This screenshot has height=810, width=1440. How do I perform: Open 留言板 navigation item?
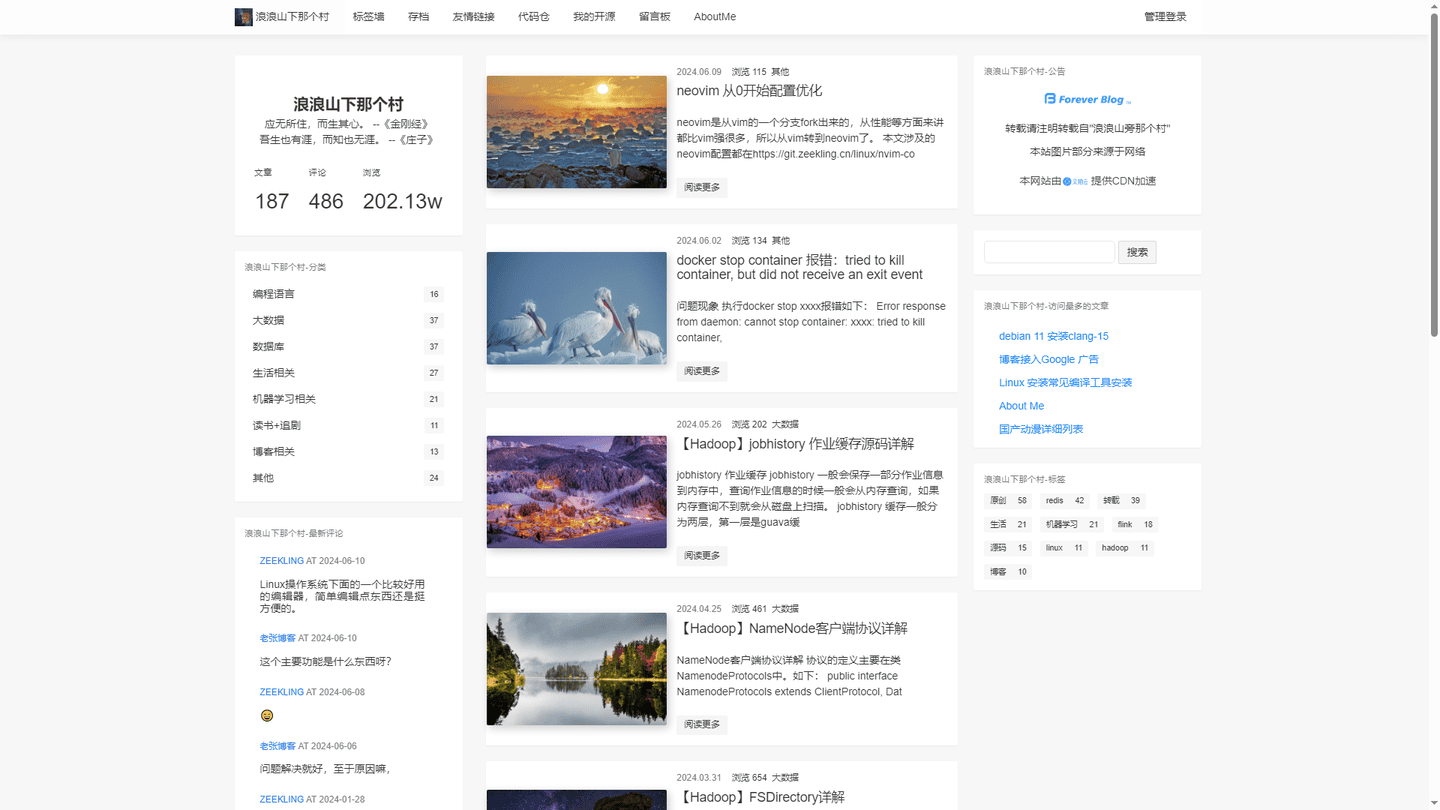click(655, 17)
